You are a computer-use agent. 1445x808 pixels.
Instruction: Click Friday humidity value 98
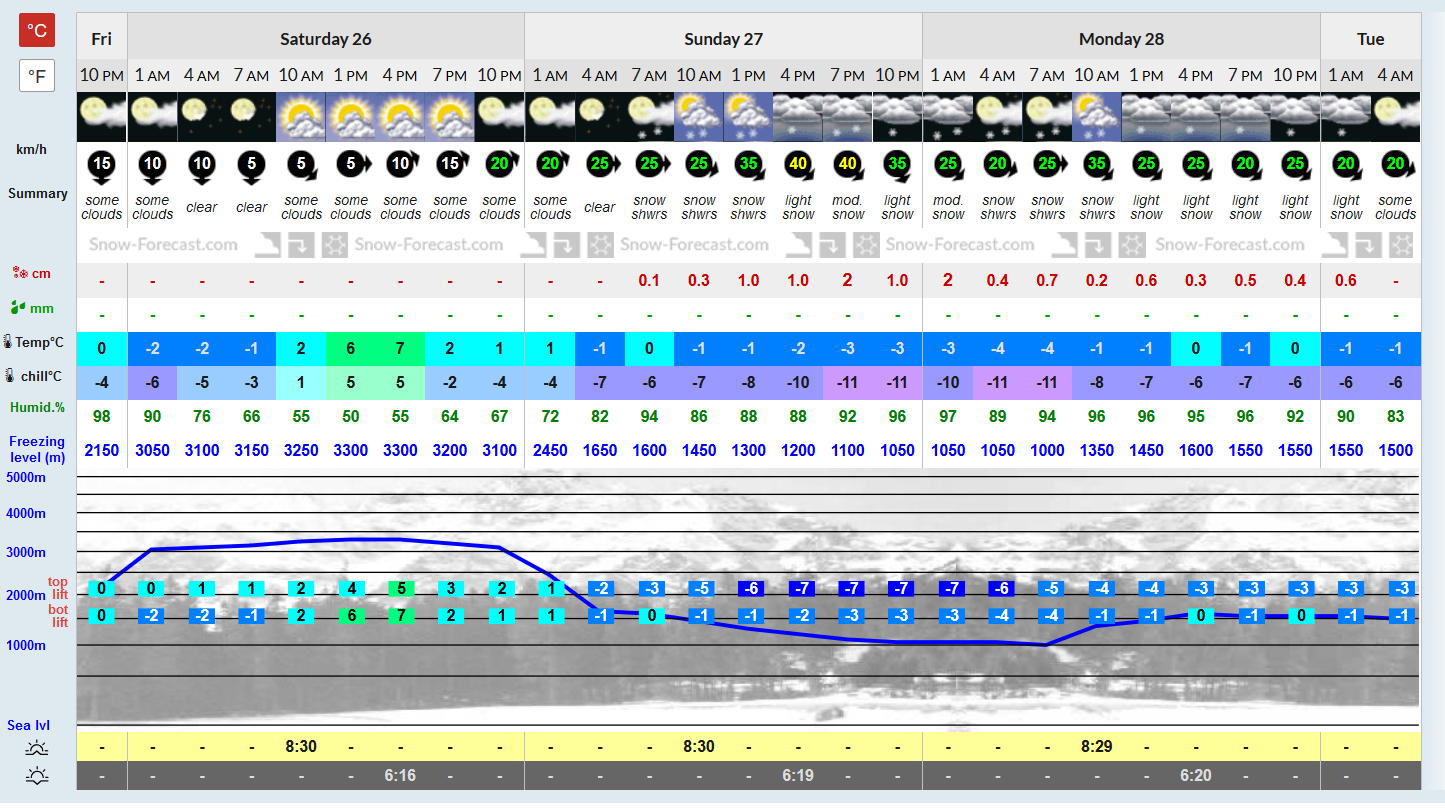(x=102, y=416)
